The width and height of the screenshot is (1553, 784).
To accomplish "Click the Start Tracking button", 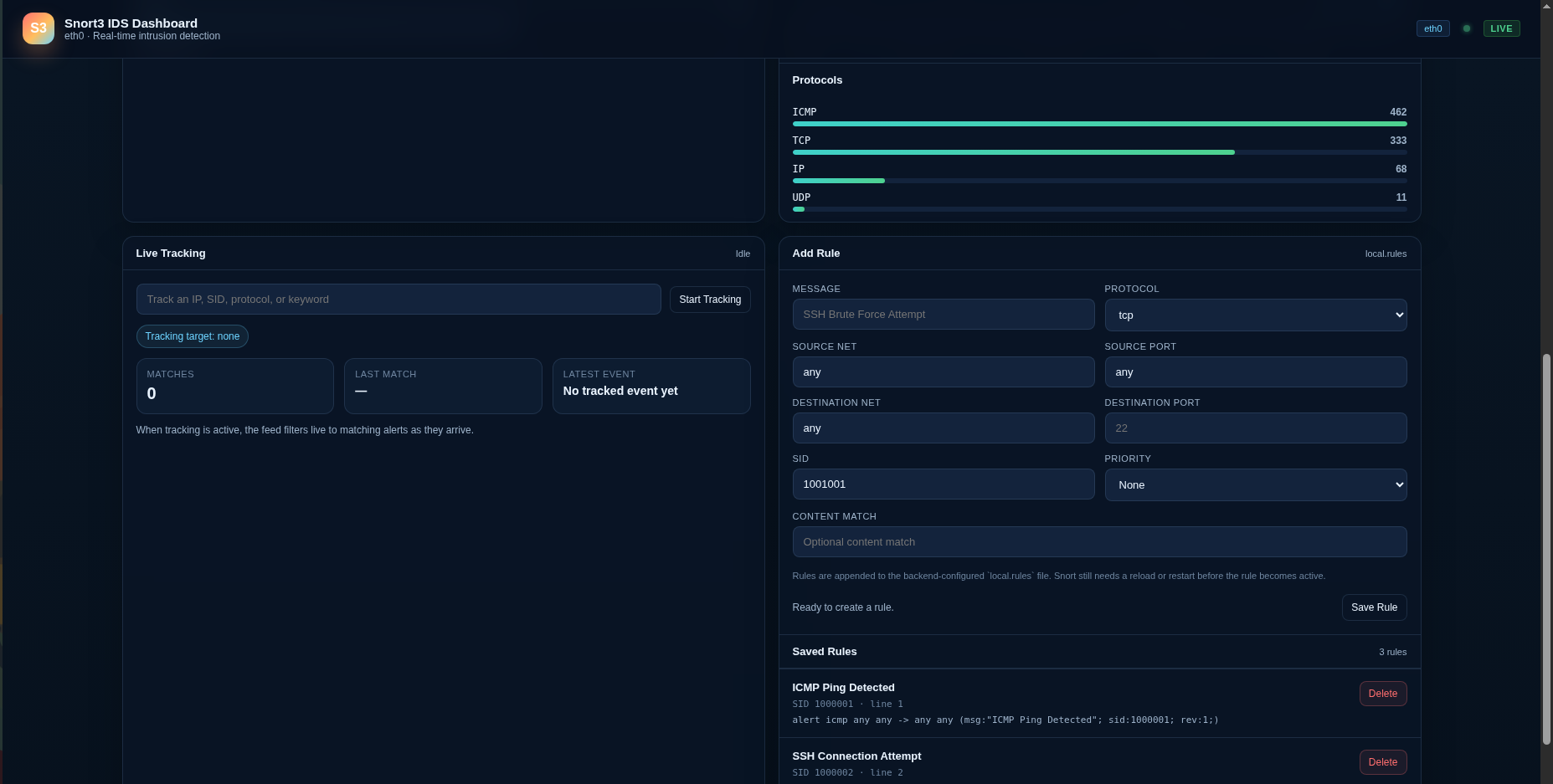I will [x=710, y=299].
